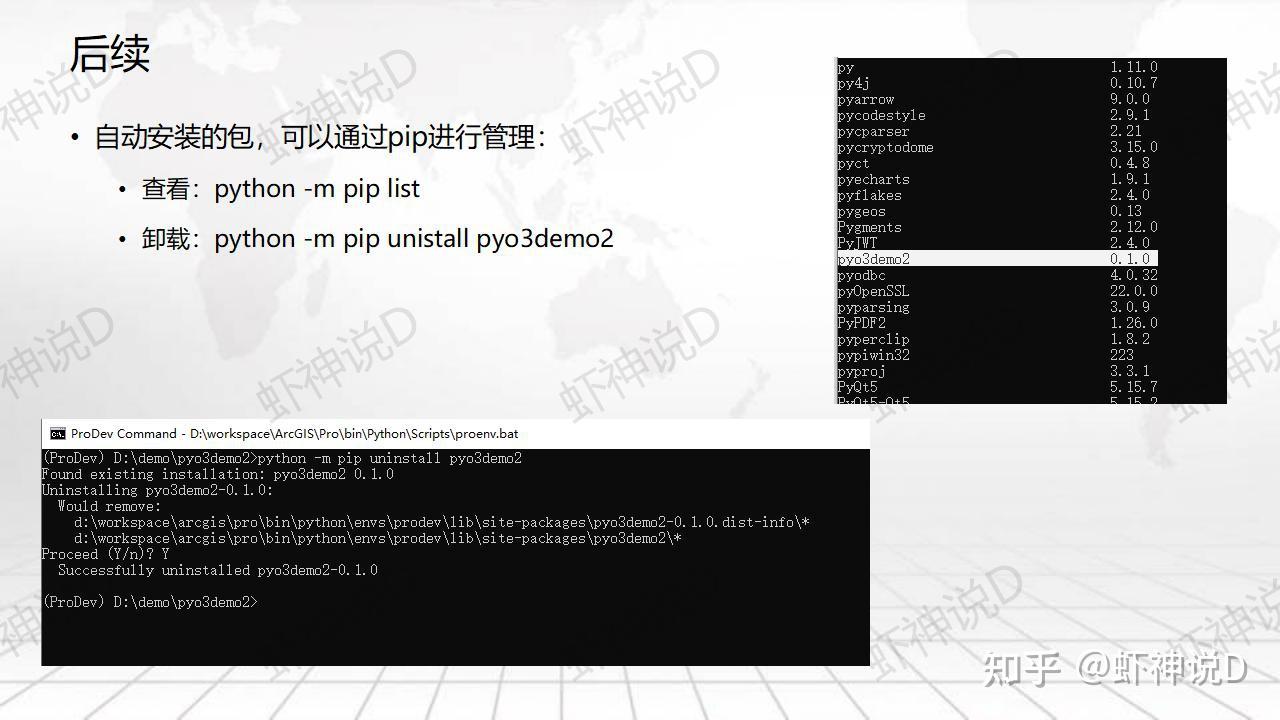Click the Found existing installation line
Viewport: 1280px width, 720px height.
[218, 474]
